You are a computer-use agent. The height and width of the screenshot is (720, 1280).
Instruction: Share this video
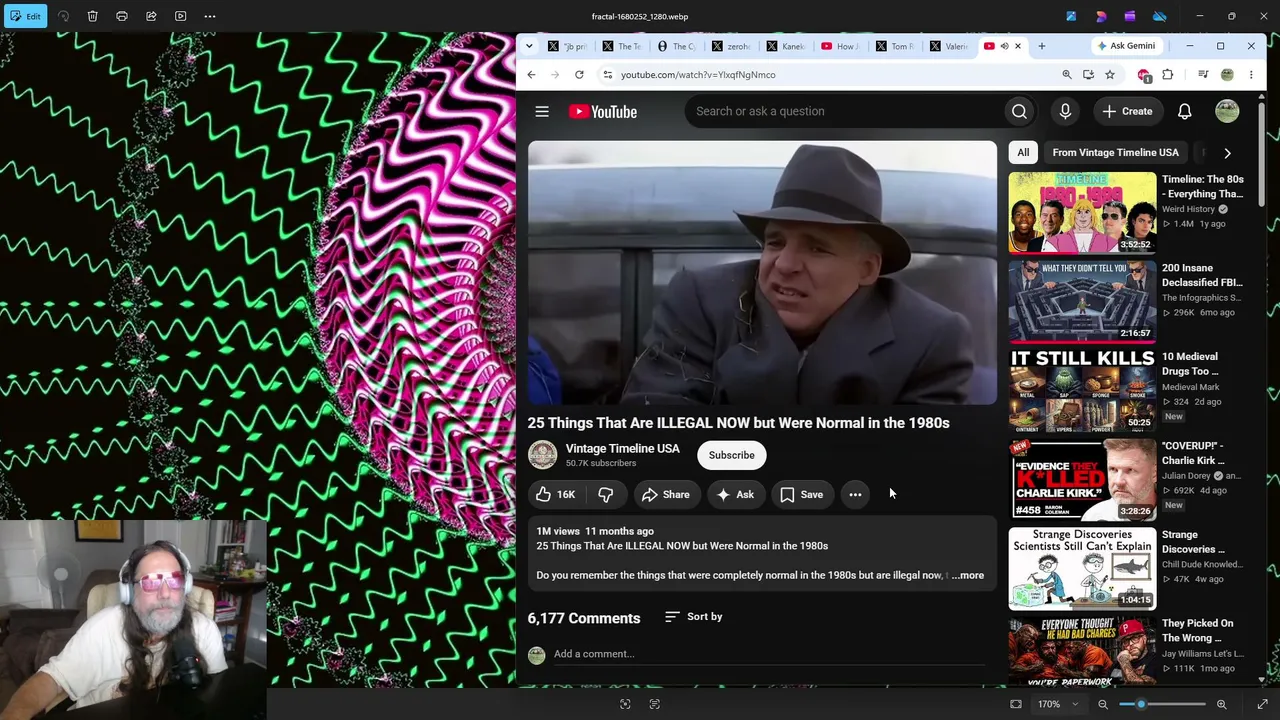click(666, 495)
